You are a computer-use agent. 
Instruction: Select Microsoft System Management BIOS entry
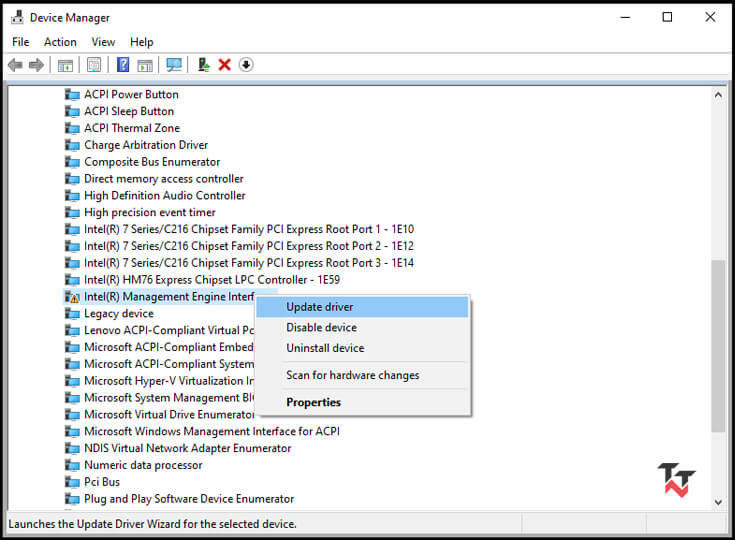coord(169,398)
